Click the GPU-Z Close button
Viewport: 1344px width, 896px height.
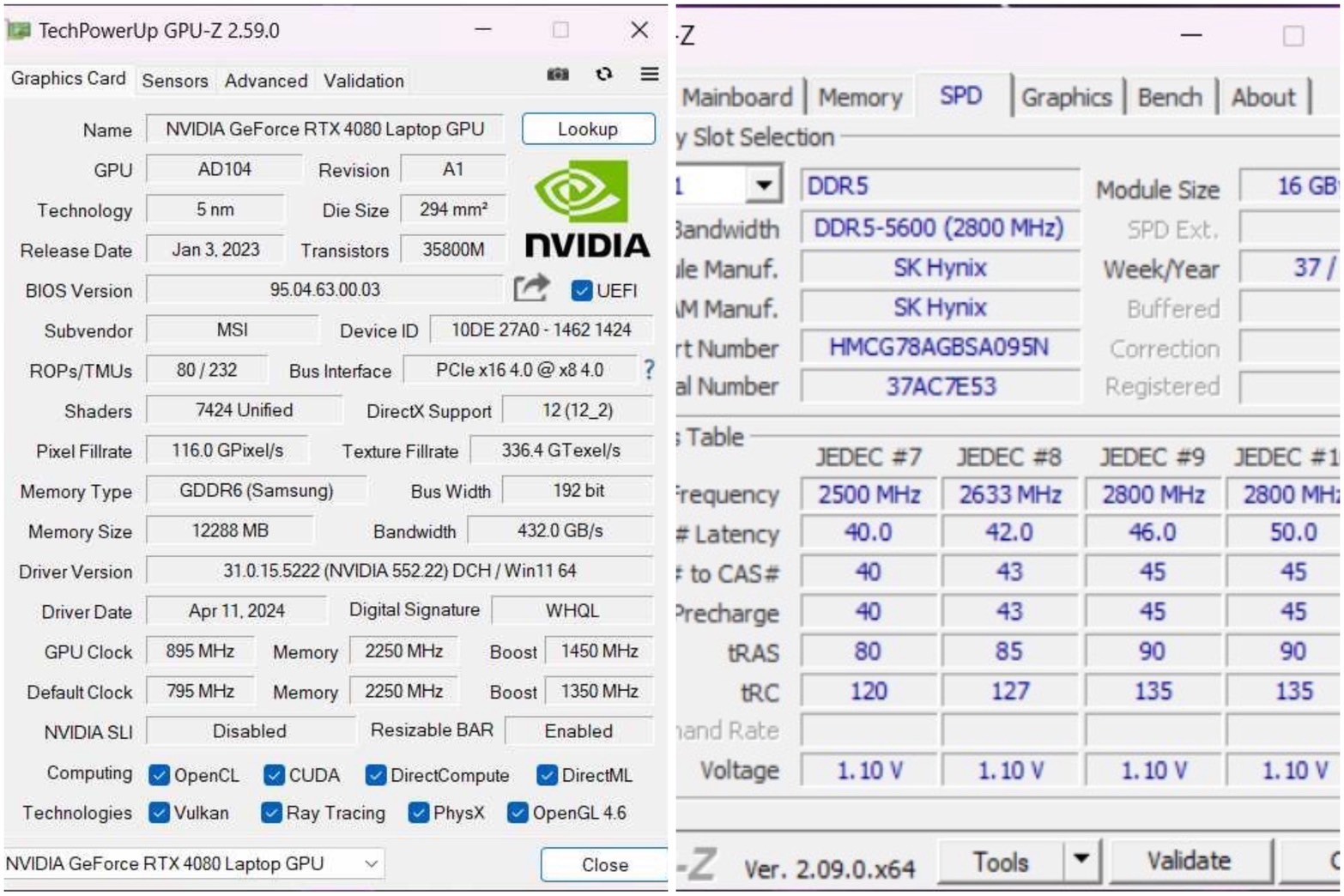pyautogui.click(x=604, y=864)
